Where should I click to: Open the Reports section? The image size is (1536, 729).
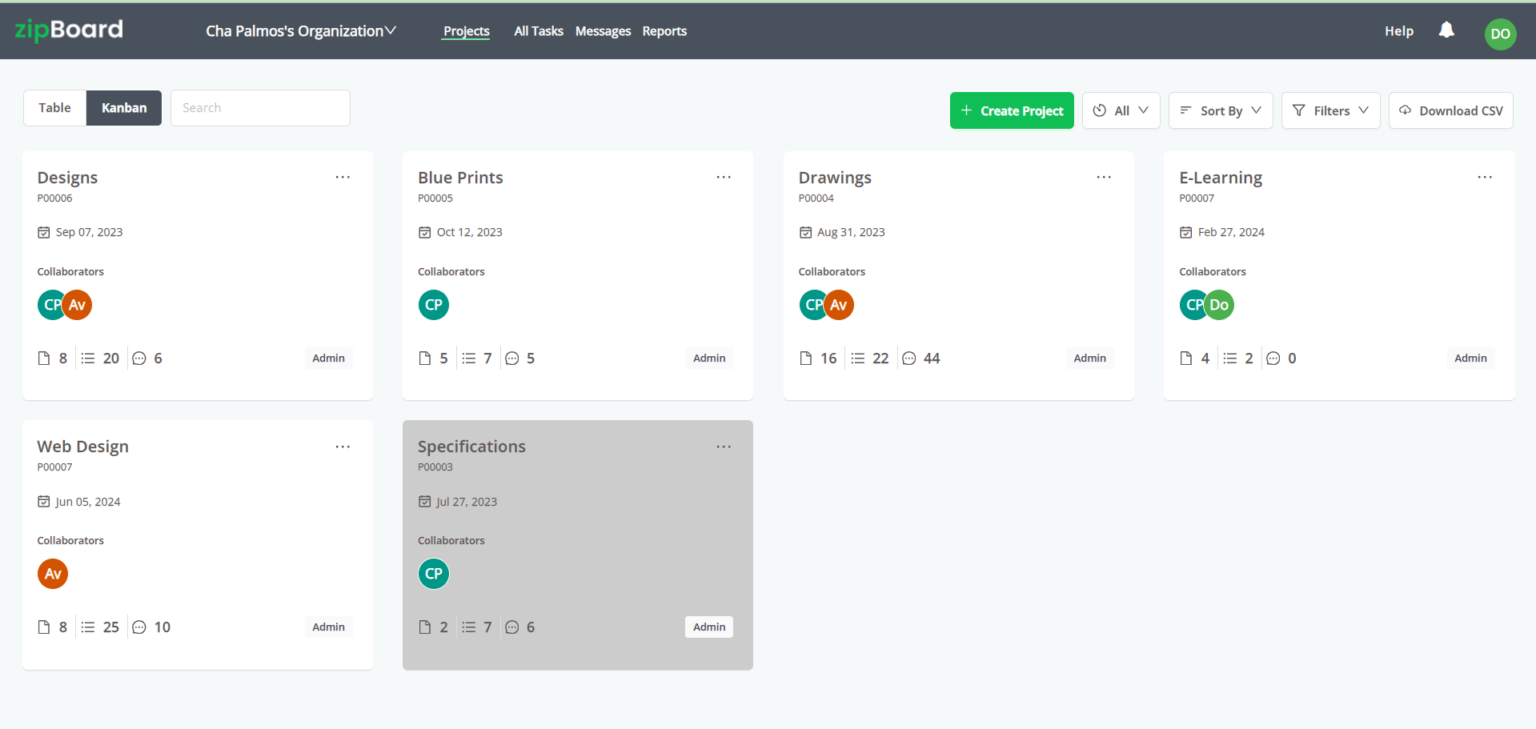tap(664, 30)
